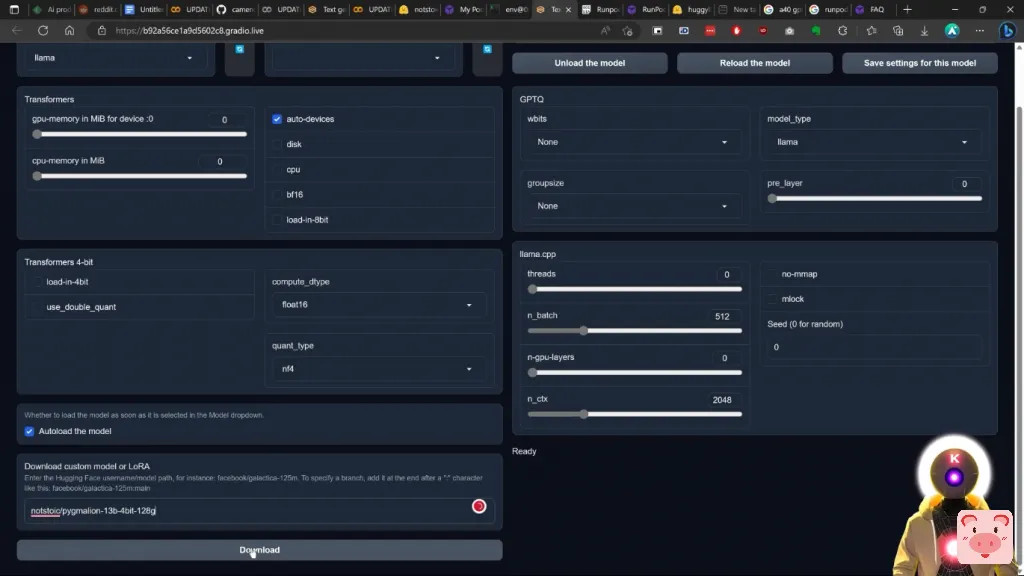Screen dimensions: 1024x576
Task: Switch to the reddit browser tab
Action: point(97,9)
